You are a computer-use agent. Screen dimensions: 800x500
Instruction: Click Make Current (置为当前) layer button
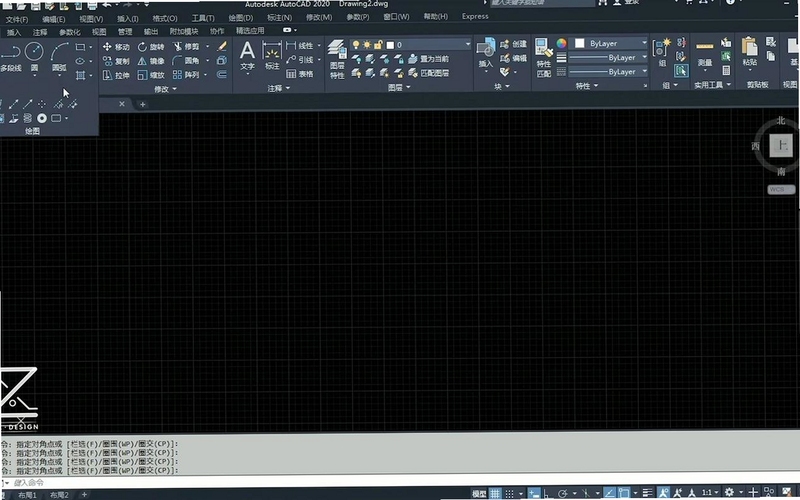(429, 59)
